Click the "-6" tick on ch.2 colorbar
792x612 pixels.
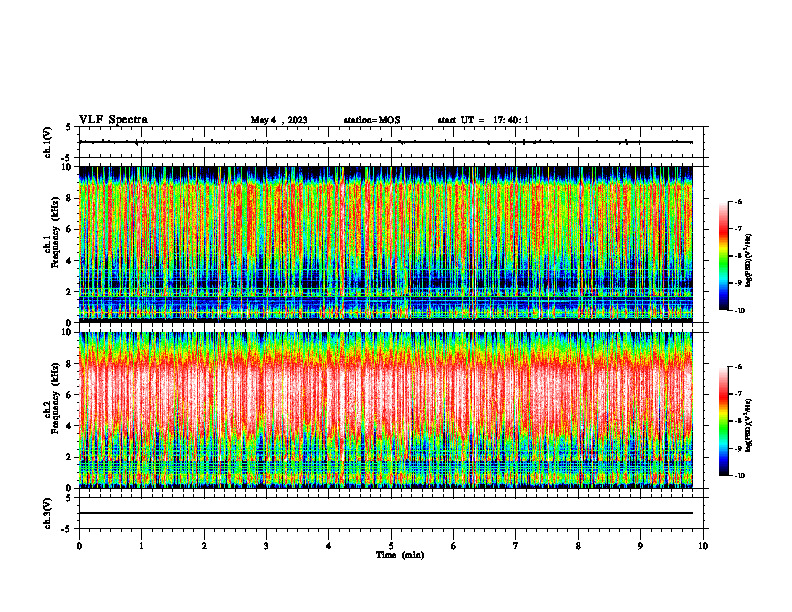point(738,367)
